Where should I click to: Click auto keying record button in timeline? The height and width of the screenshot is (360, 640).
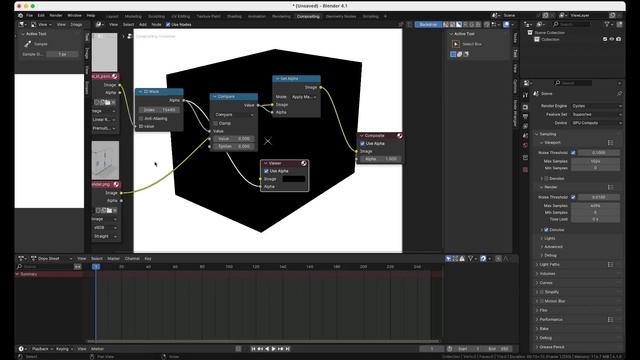pos(238,349)
